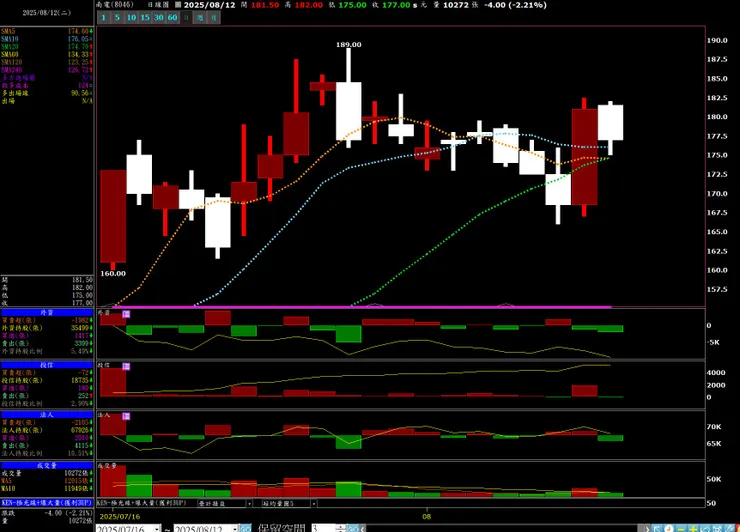Click the yellow minus zoom-out icon
The height and width of the screenshot is (532, 740).
tap(681, 528)
